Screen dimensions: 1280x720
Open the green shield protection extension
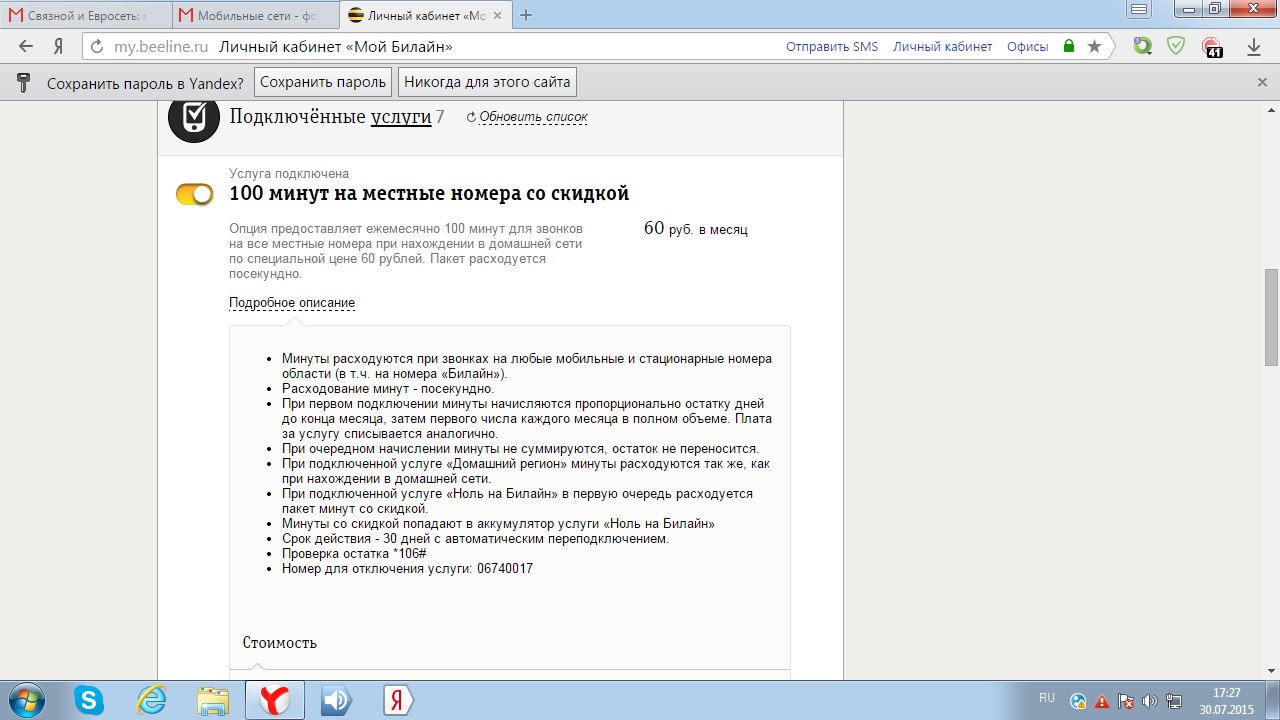click(1176, 46)
